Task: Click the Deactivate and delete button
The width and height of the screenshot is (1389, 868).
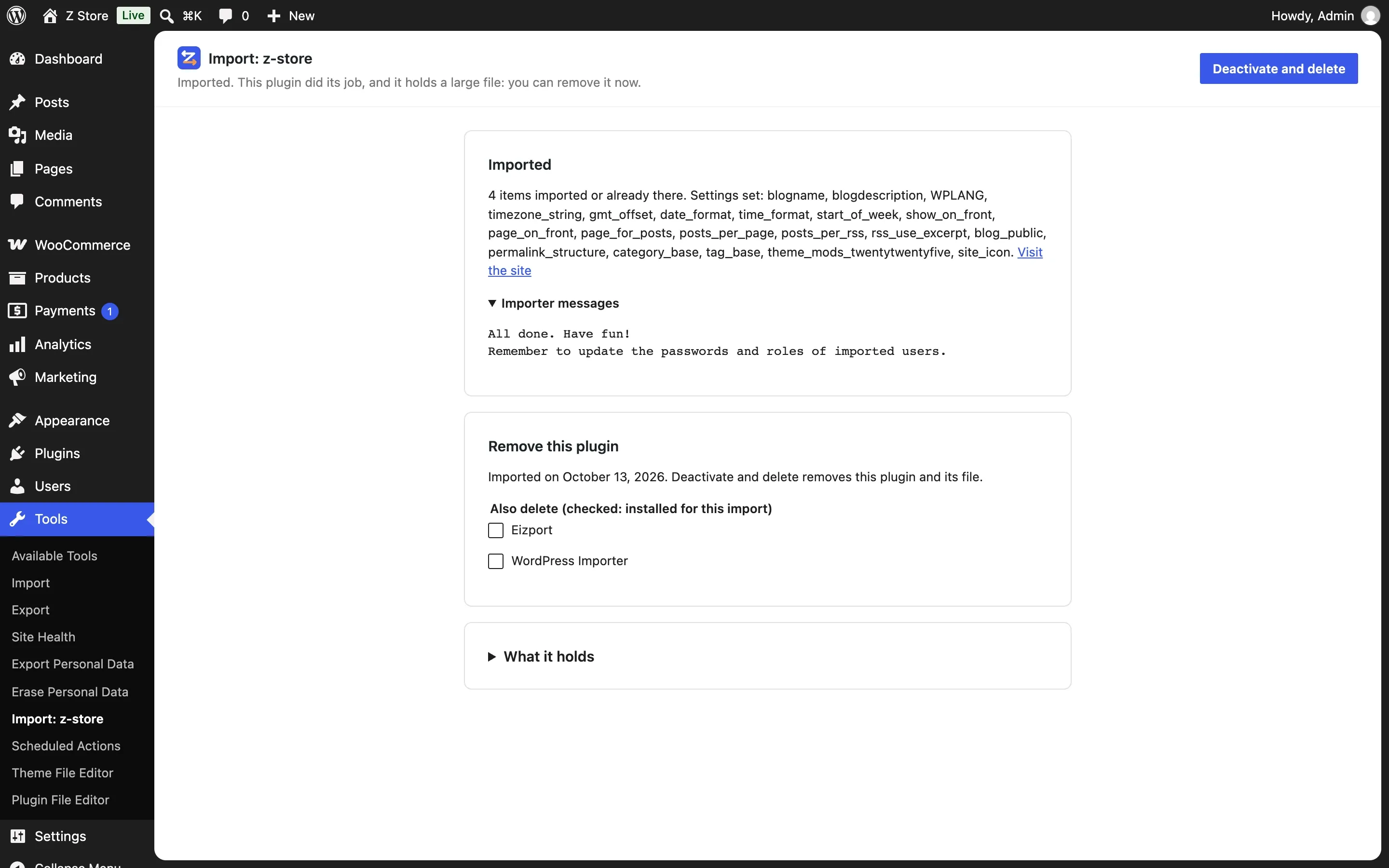Action: [x=1278, y=68]
